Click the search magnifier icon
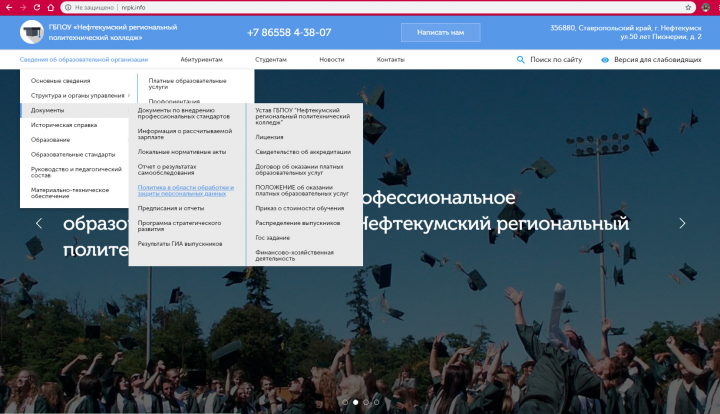 [x=520, y=60]
